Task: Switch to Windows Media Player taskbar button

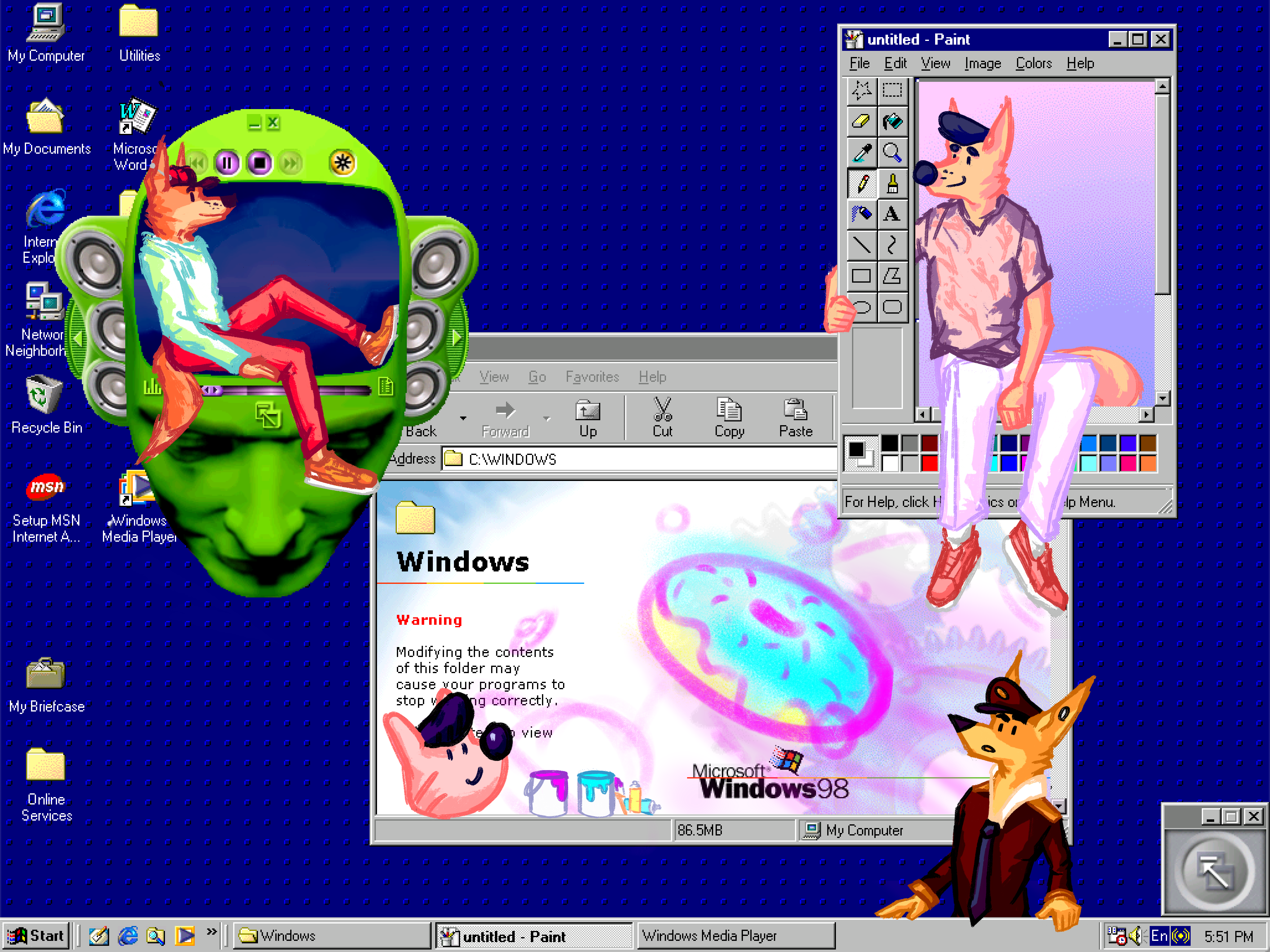Action: pyautogui.click(x=735, y=936)
